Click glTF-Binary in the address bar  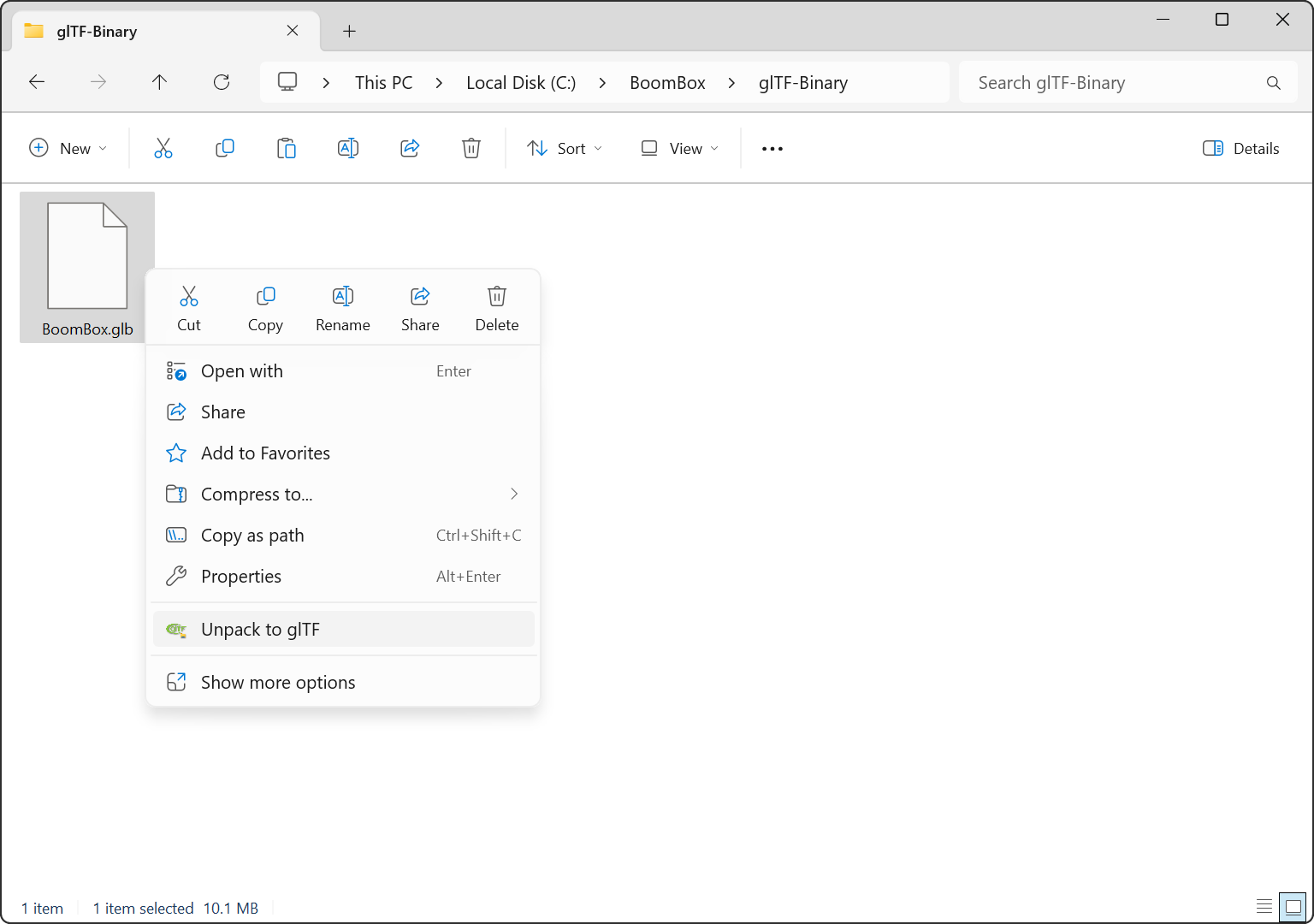coord(803,83)
